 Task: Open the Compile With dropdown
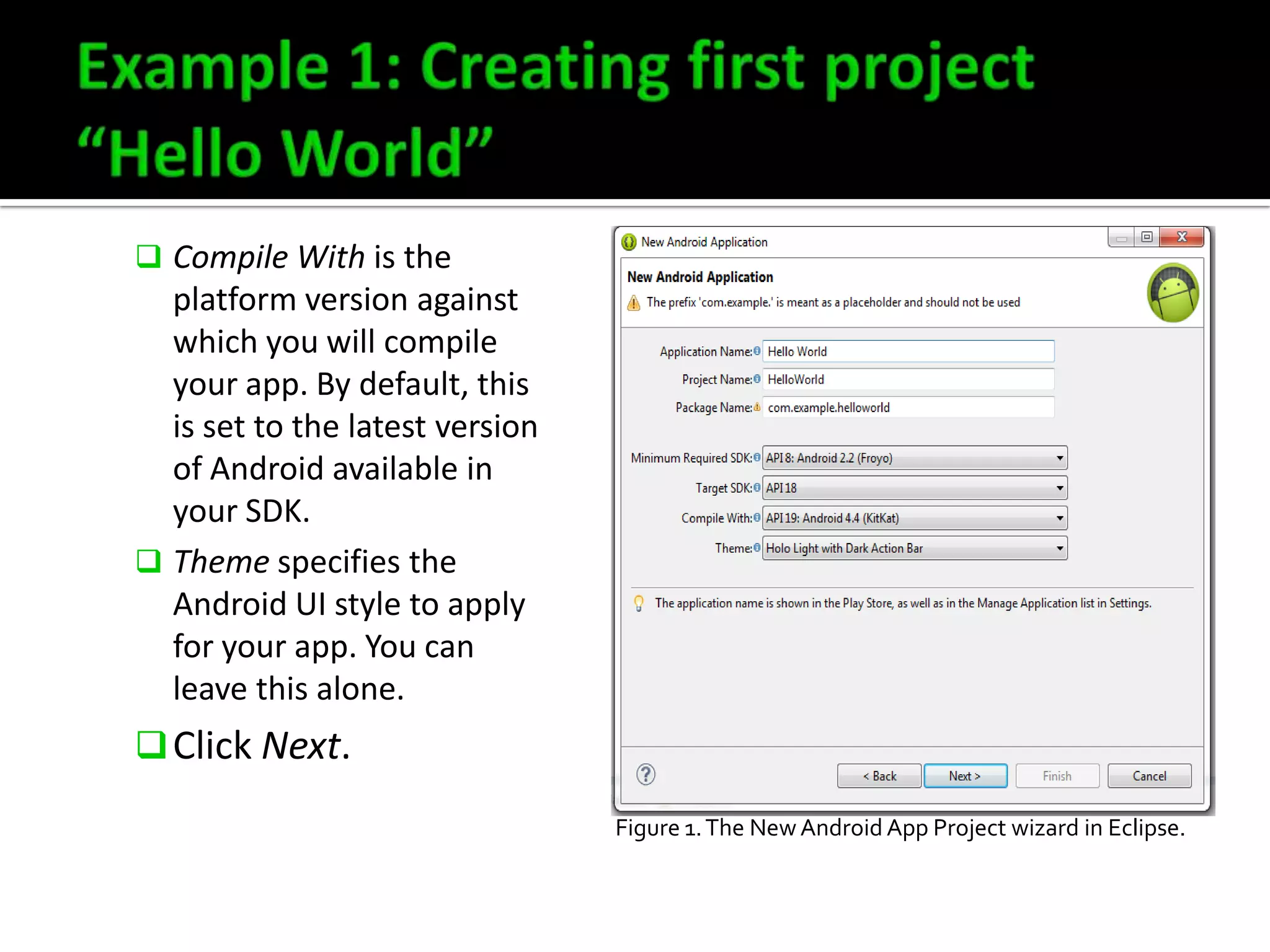pos(915,518)
